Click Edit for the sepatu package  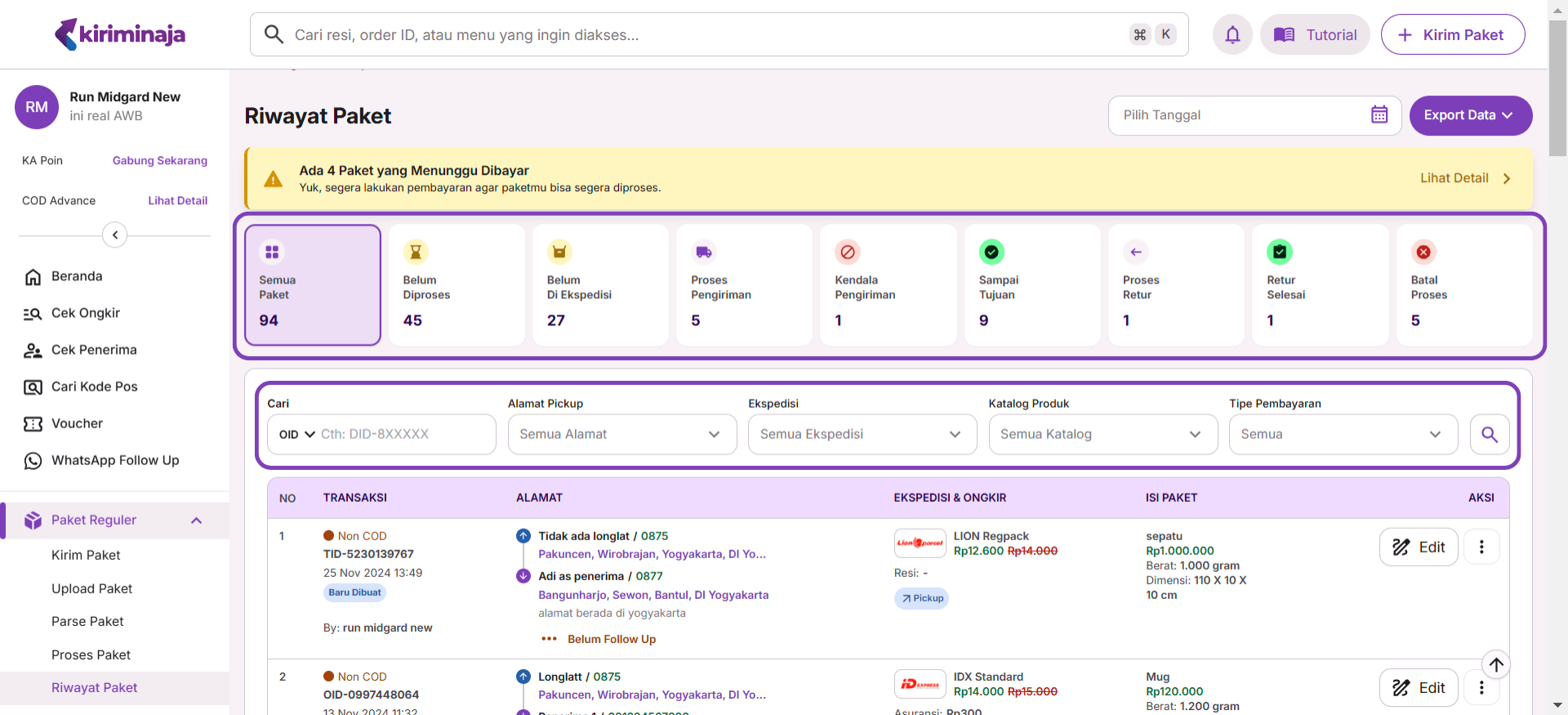[x=1418, y=547]
